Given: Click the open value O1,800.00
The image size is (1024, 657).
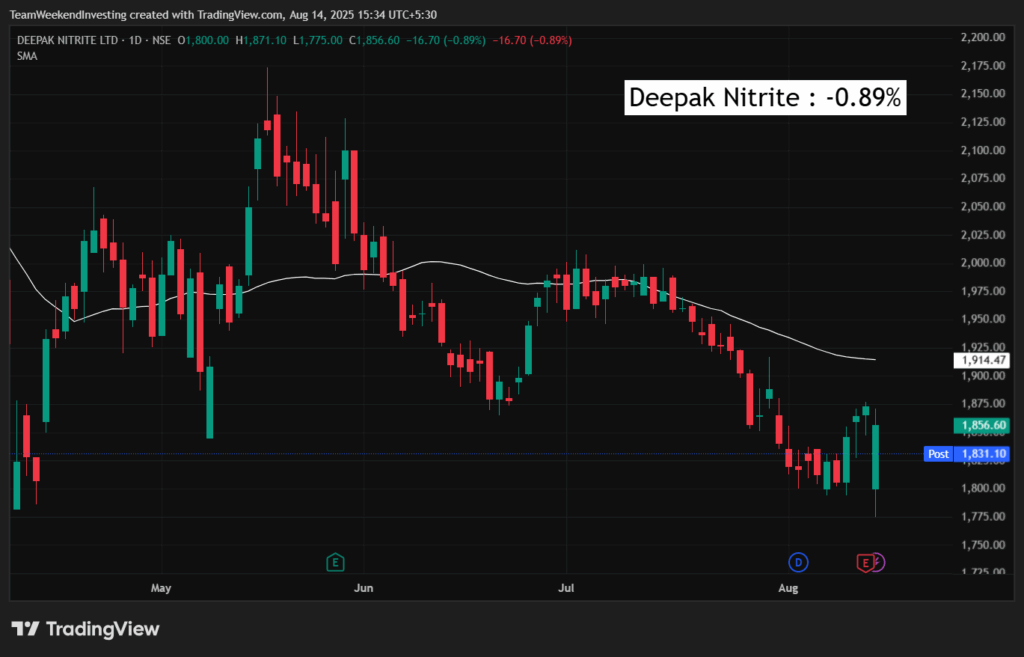Looking at the screenshot, I should click(x=203, y=40).
